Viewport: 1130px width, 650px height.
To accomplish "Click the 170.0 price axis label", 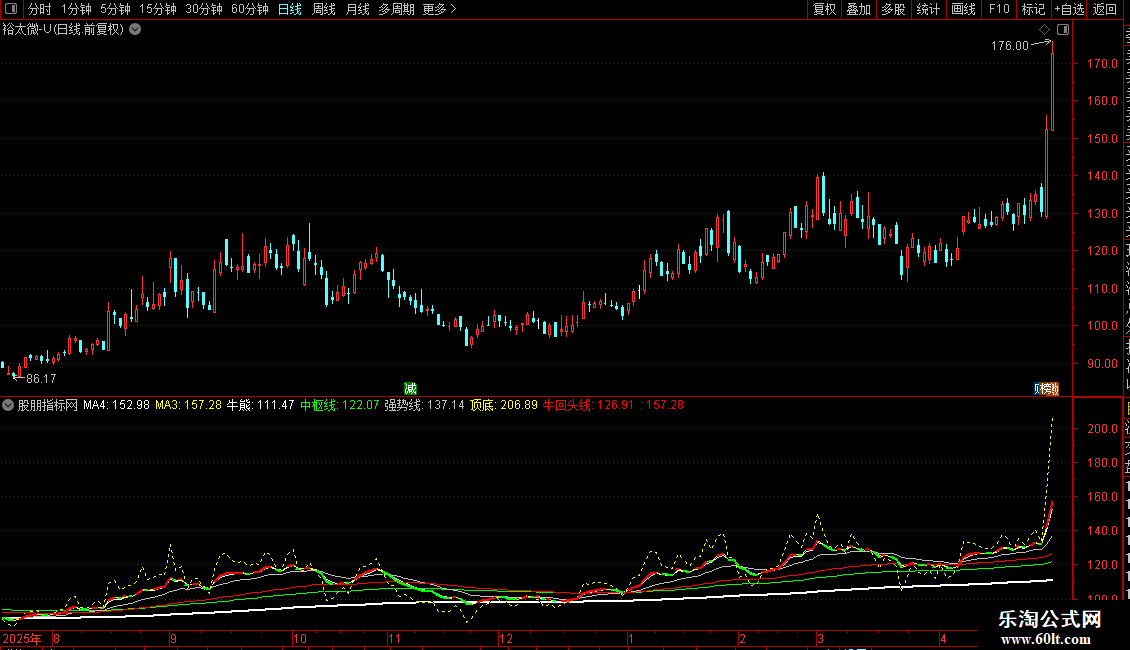I will click(x=1102, y=63).
